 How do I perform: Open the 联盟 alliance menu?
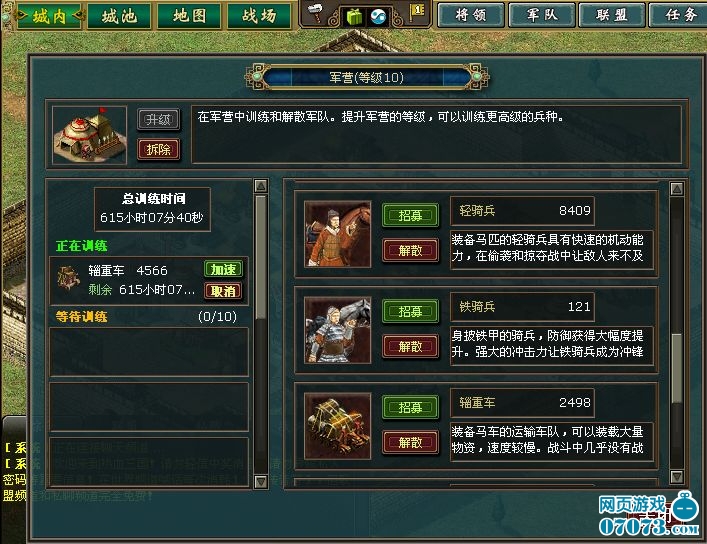click(611, 15)
